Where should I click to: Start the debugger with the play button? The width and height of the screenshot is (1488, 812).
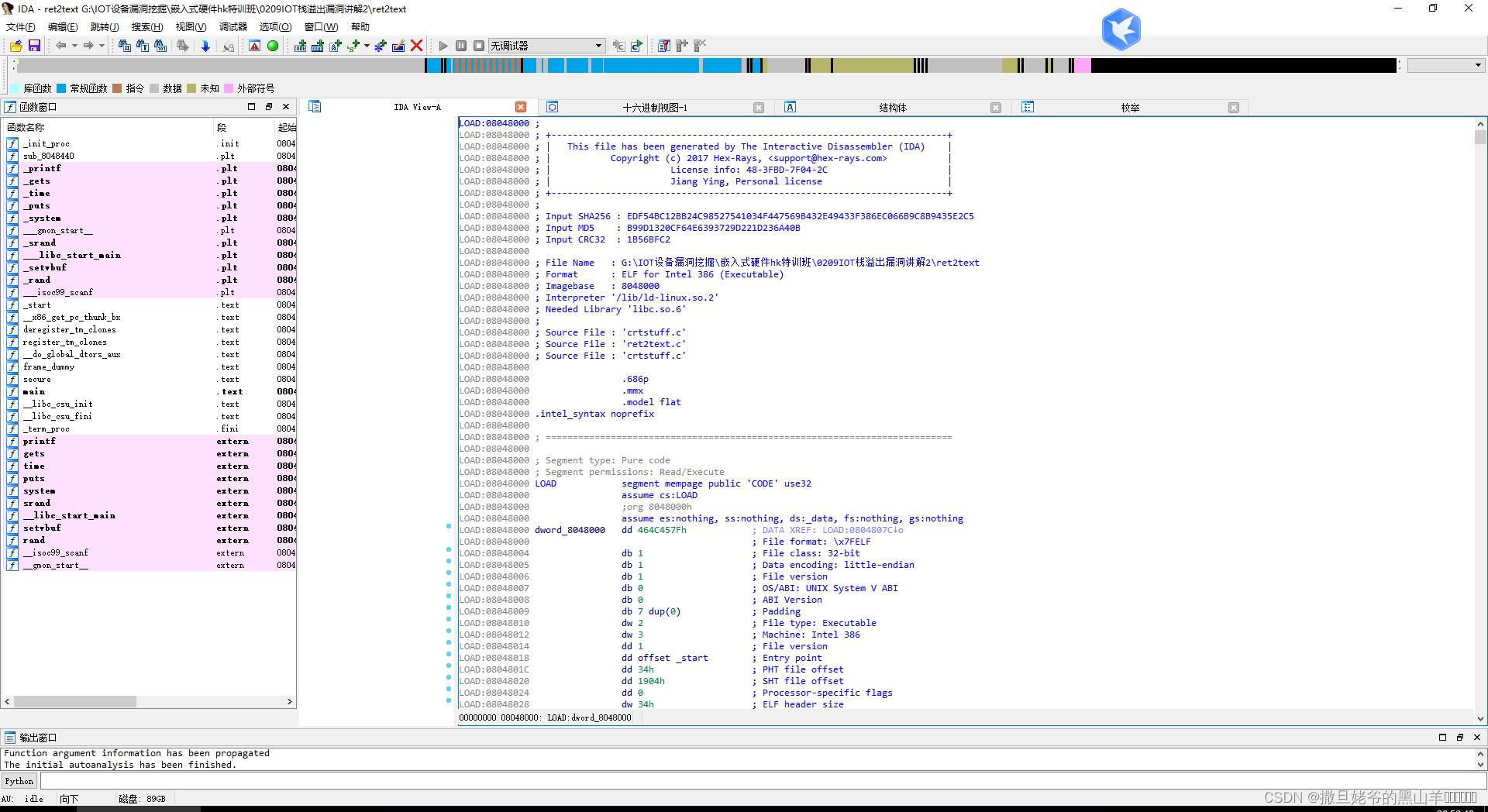pyautogui.click(x=443, y=46)
